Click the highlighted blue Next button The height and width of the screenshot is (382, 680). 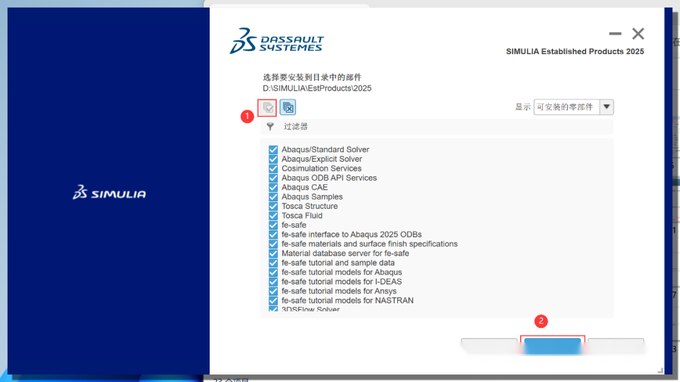point(552,346)
